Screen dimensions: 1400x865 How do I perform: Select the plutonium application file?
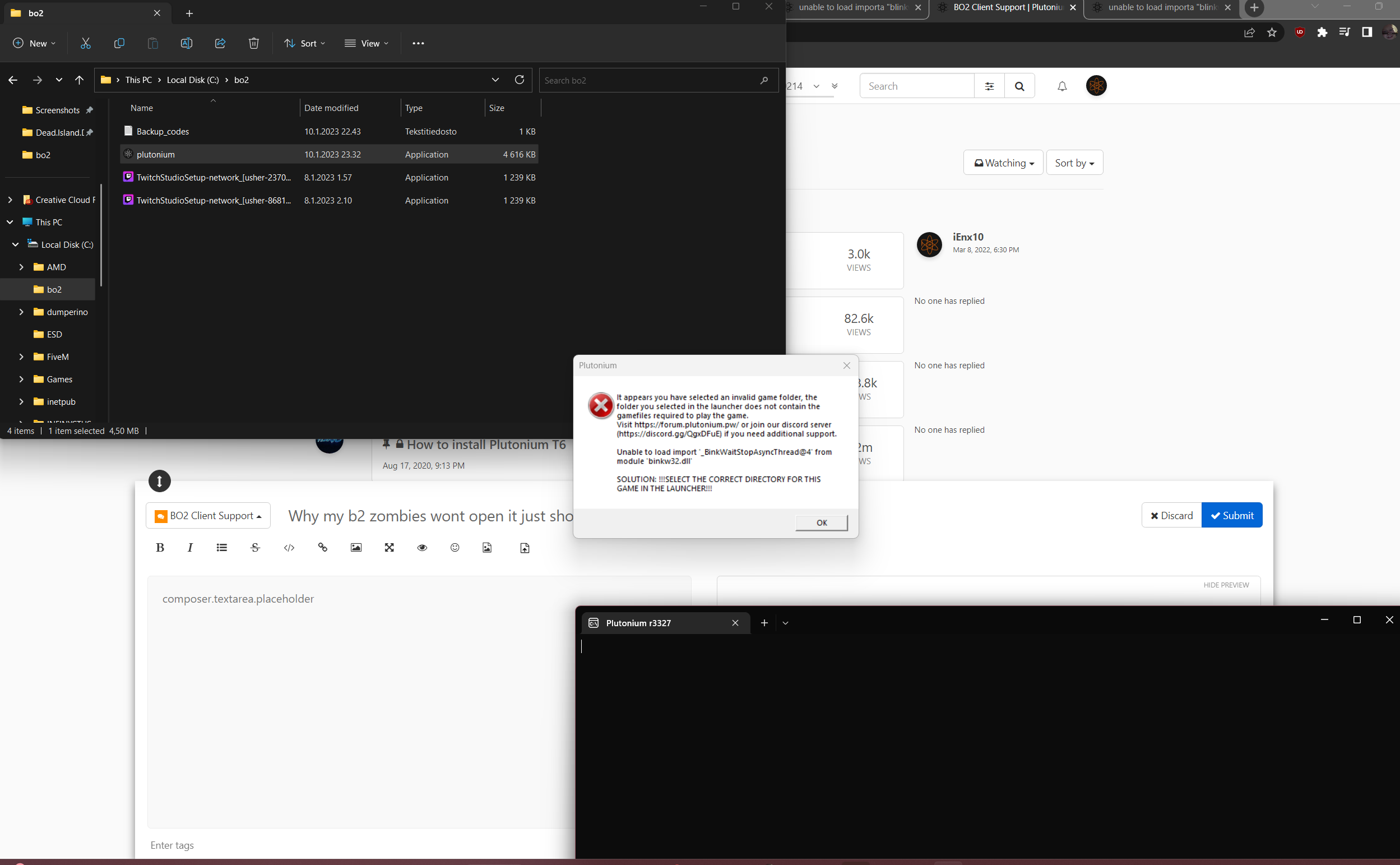pos(329,155)
